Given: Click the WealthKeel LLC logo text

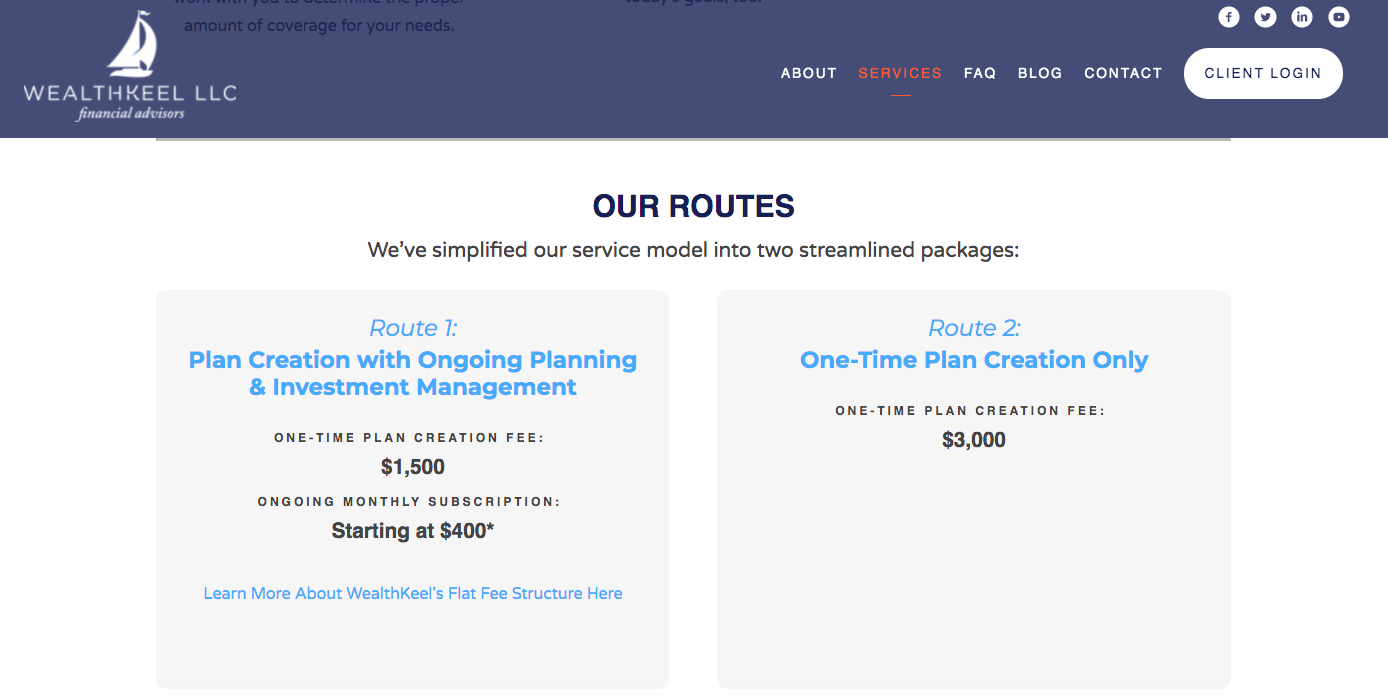Looking at the screenshot, I should (x=130, y=94).
